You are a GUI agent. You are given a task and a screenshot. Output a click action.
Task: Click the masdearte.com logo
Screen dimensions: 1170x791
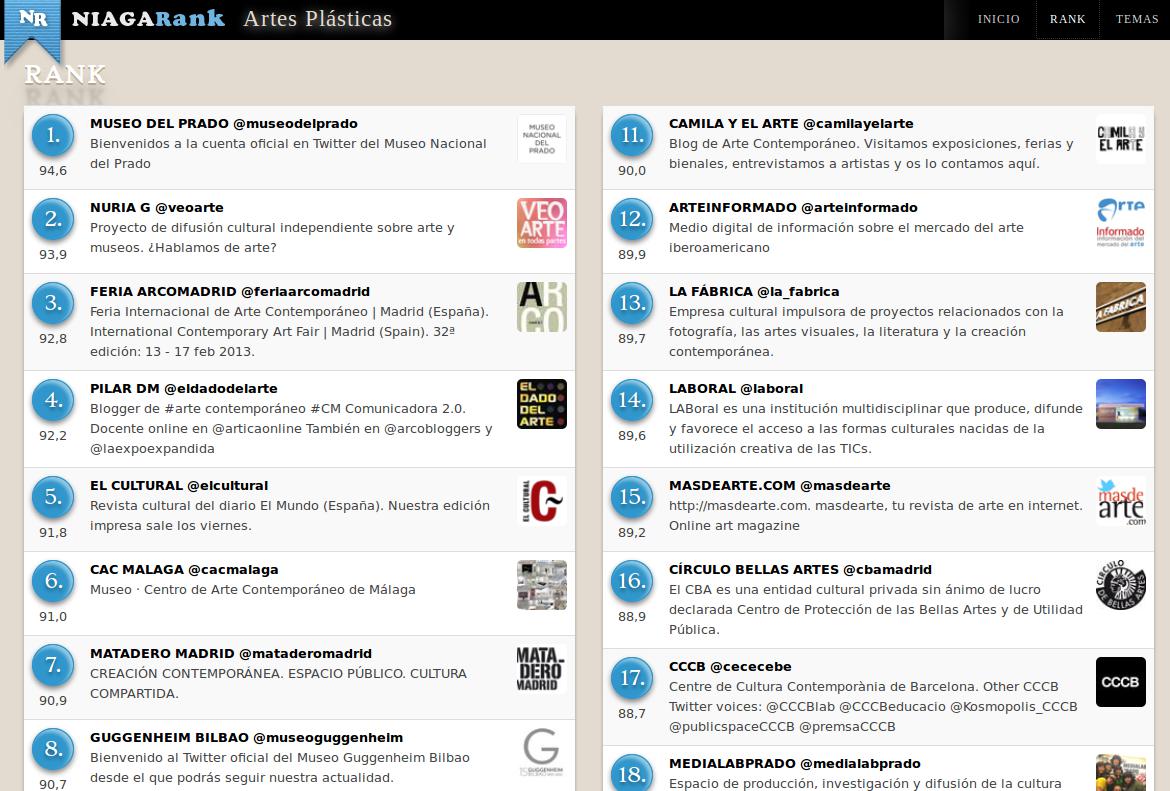pos(1120,501)
